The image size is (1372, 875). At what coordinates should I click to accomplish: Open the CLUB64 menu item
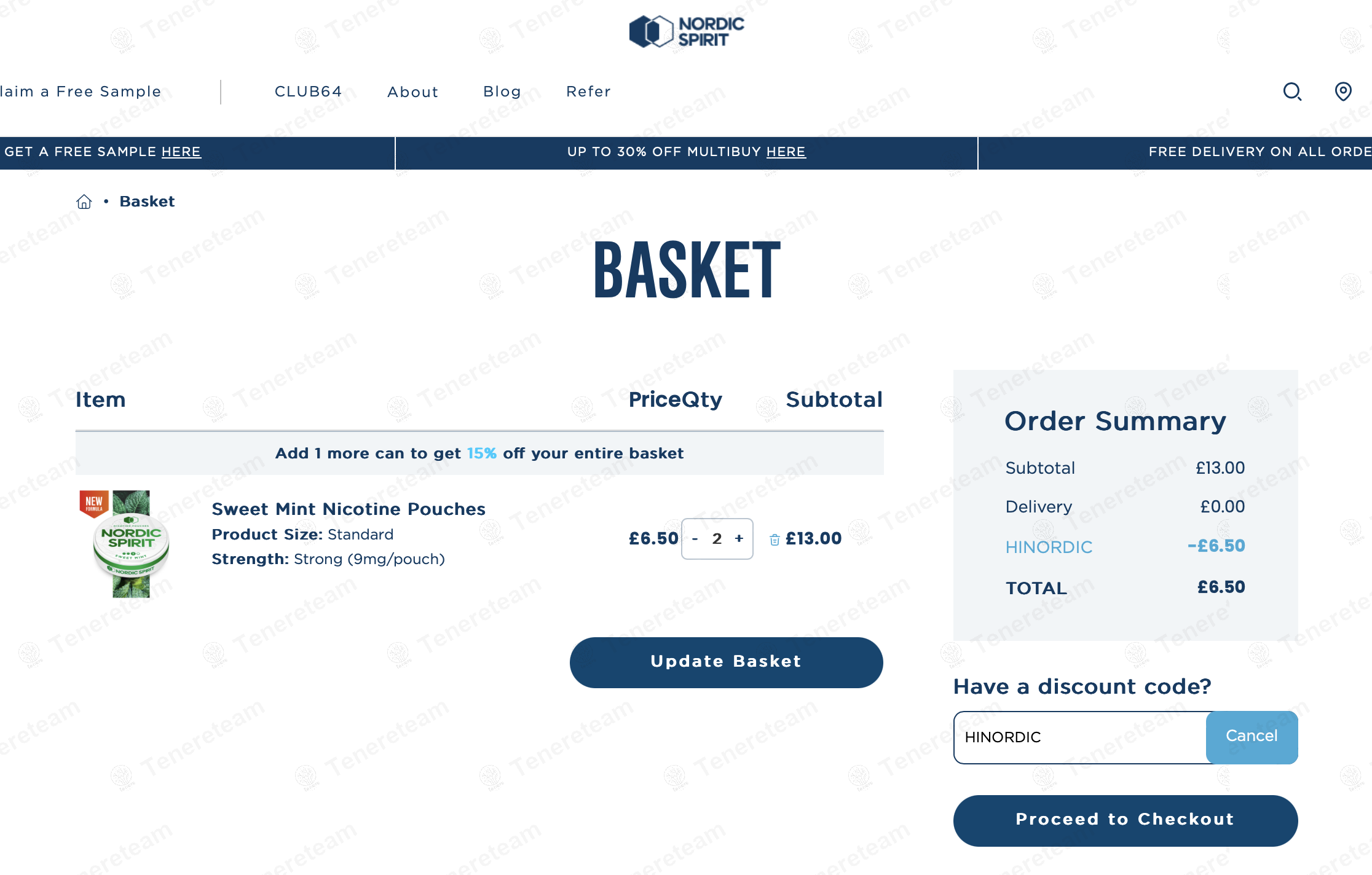308,92
